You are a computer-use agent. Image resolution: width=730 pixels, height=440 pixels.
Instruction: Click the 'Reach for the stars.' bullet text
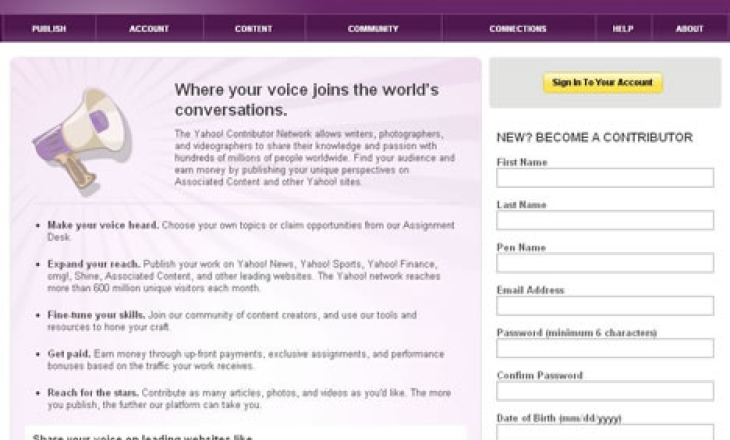tap(93, 393)
